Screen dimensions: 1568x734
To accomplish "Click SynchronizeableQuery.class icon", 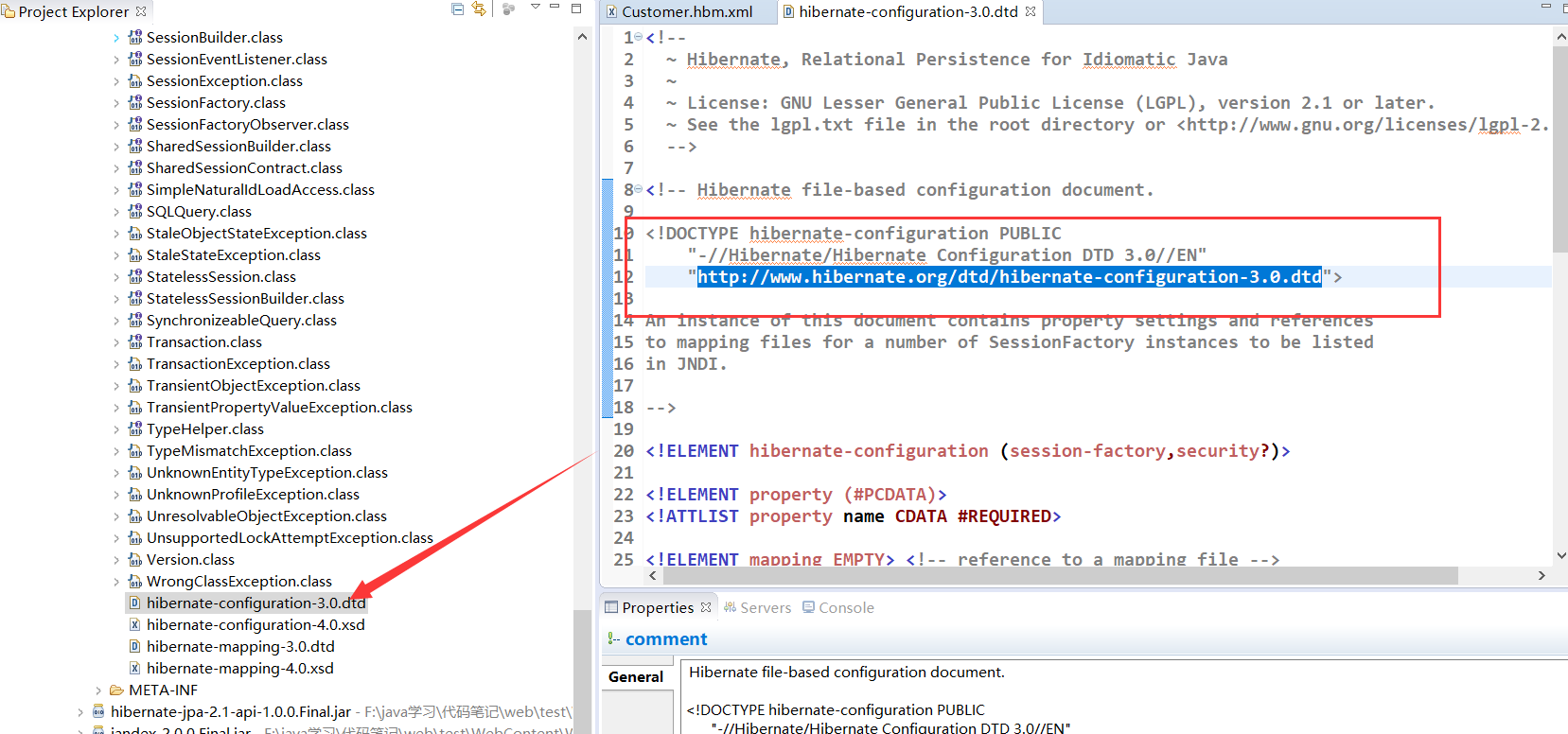I will click(135, 320).
